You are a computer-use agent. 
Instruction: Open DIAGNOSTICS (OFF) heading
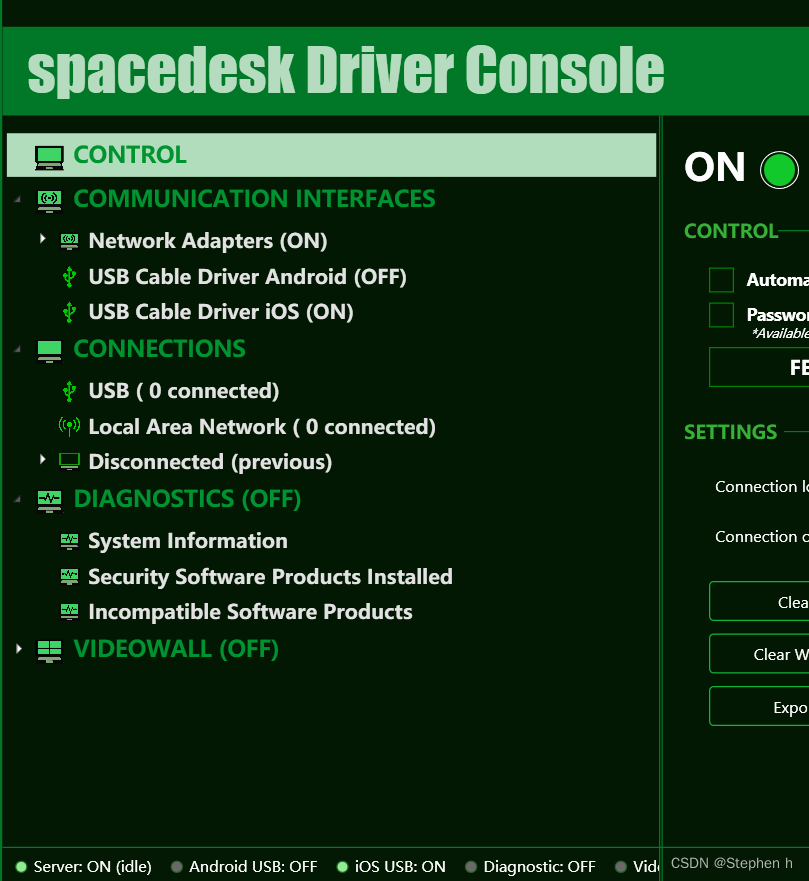pyautogui.click(x=188, y=499)
